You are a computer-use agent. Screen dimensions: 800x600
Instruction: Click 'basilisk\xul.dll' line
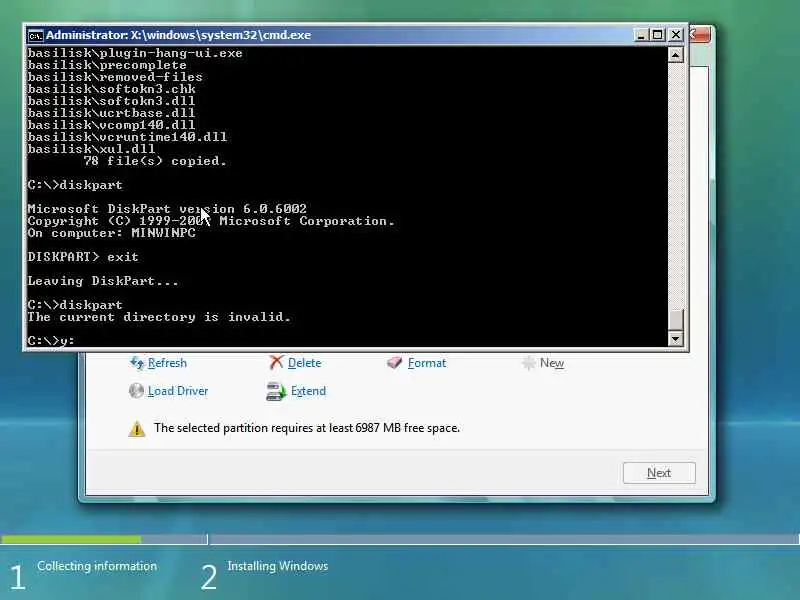[x=91, y=149]
